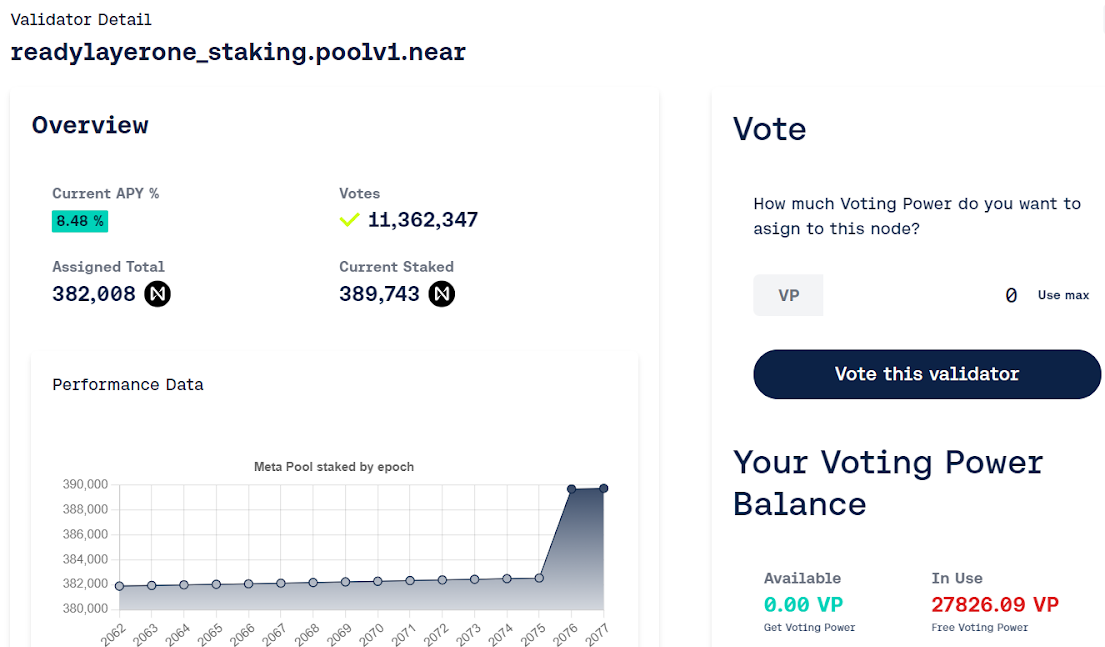1105x647 pixels.
Task: Click the marker at epoch 2075 on chart
Action: tap(538, 577)
